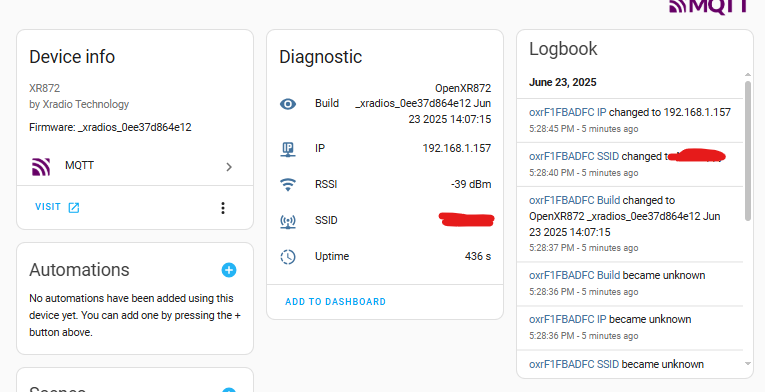Click the Automations card heading
The height and width of the screenshot is (392, 765).
[x=80, y=269]
